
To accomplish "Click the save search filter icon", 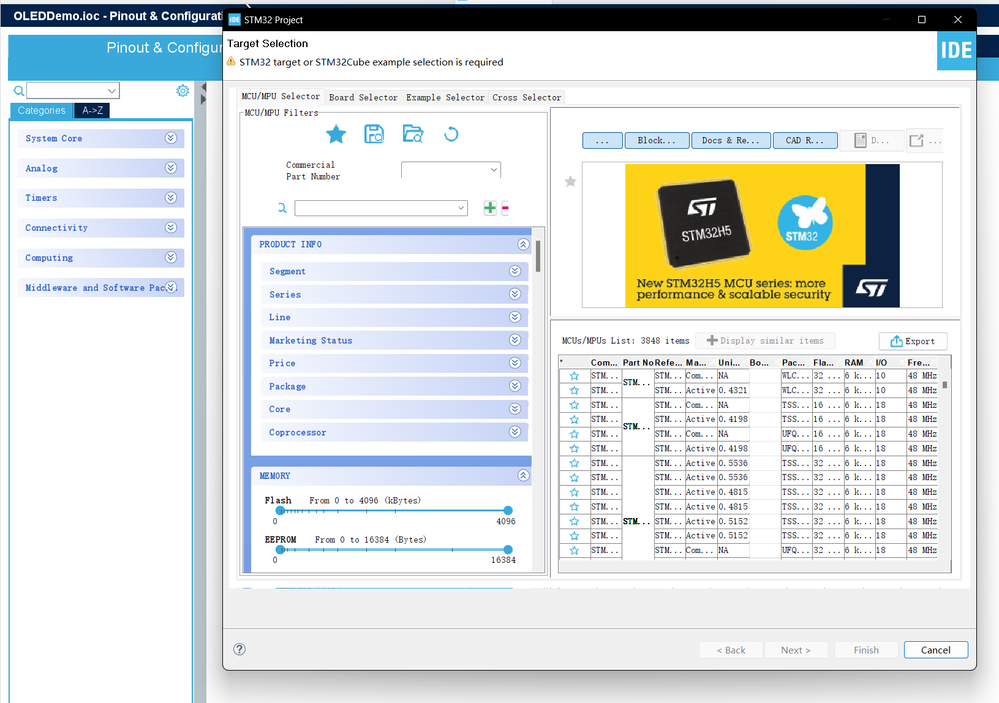I will tap(374, 134).
